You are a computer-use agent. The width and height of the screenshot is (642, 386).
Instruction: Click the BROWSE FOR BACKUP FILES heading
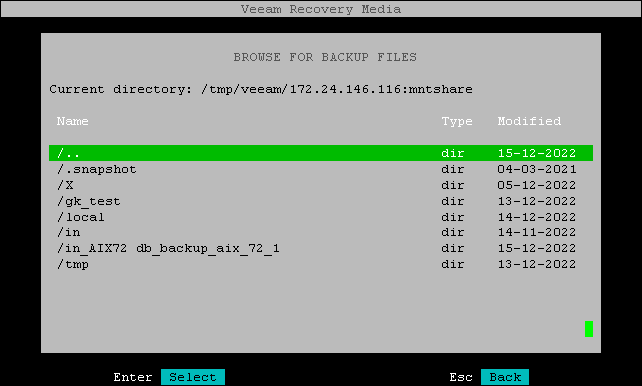(325, 57)
